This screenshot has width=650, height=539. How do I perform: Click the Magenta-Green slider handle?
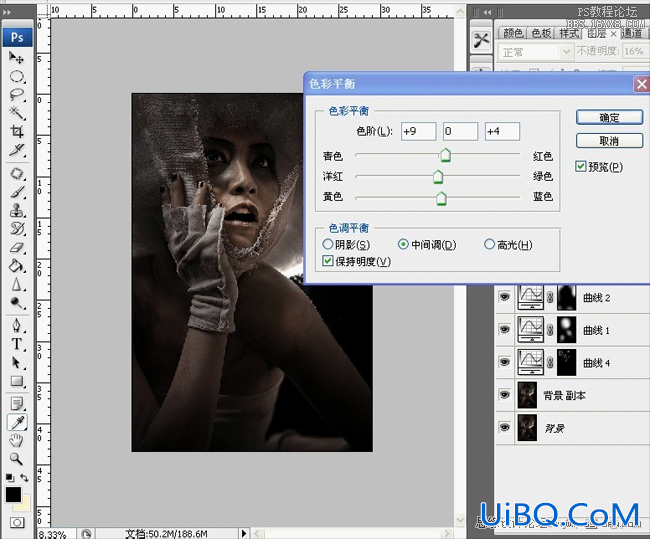(438, 176)
